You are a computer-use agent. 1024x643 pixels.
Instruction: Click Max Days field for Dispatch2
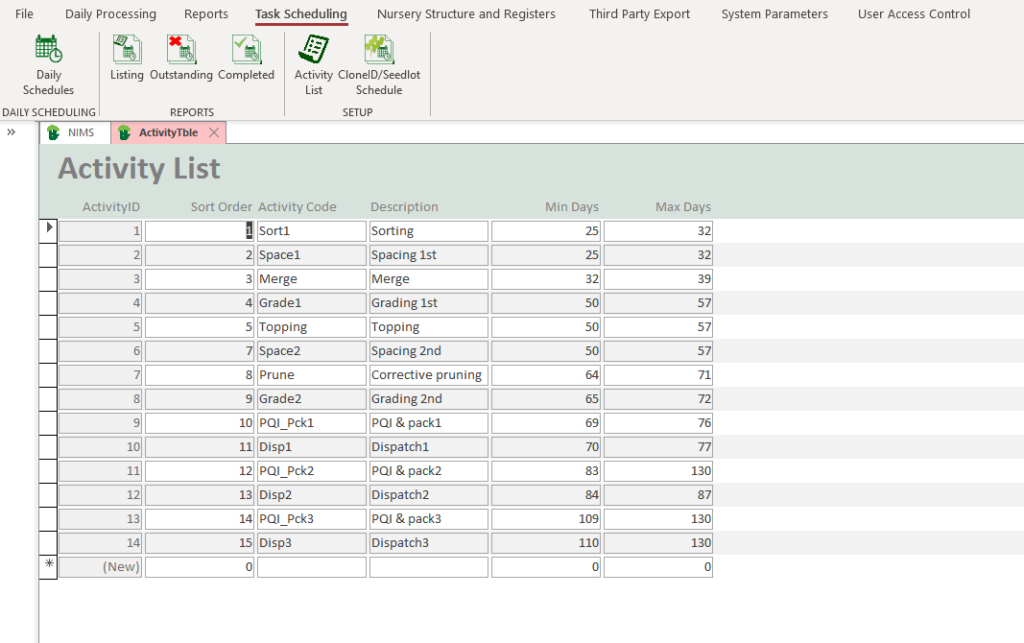pos(657,495)
